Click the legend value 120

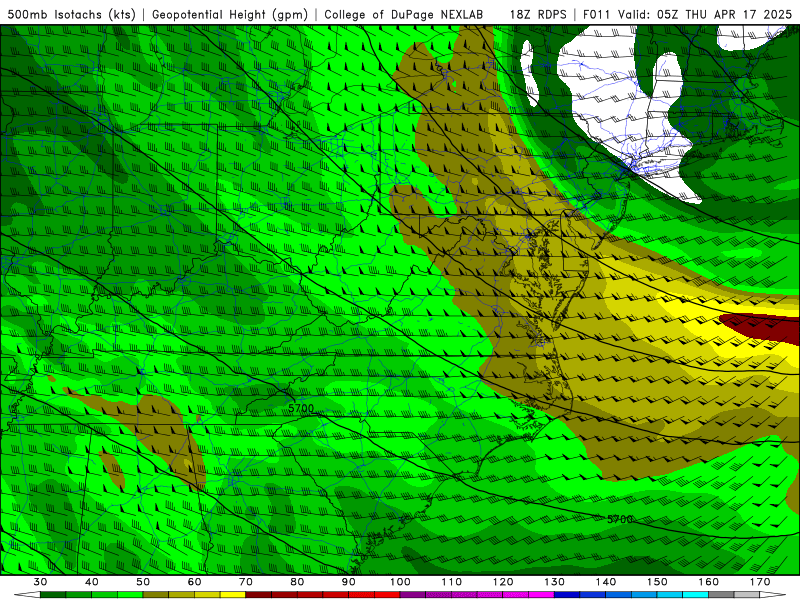[503, 582]
